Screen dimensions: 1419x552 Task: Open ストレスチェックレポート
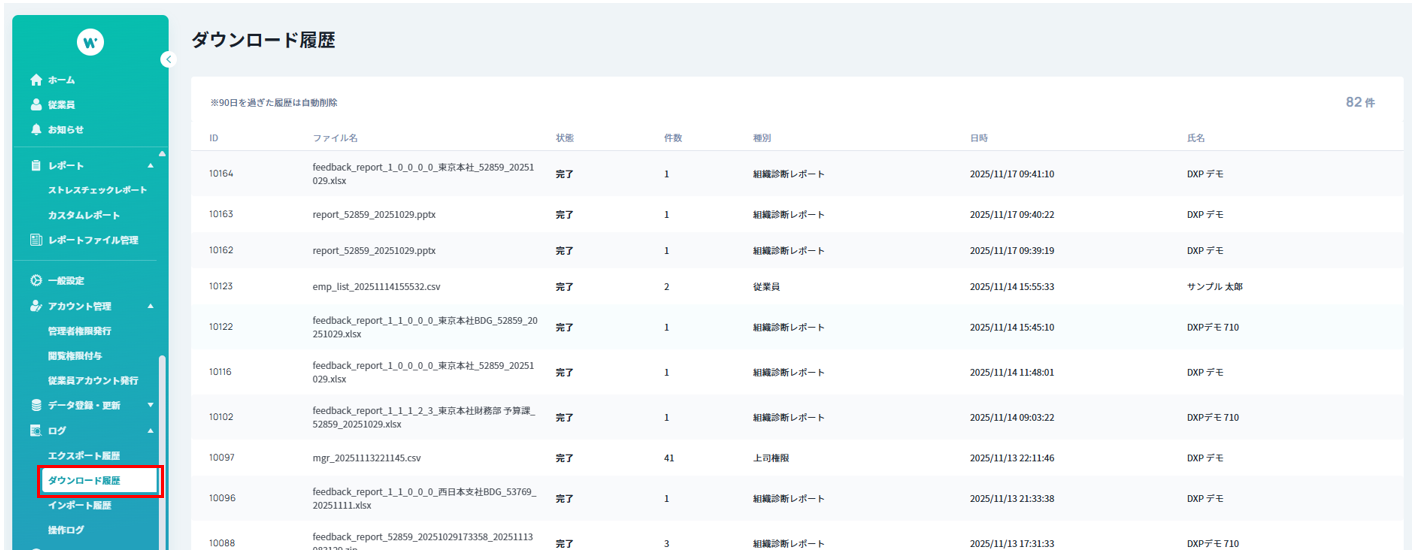click(x=97, y=190)
